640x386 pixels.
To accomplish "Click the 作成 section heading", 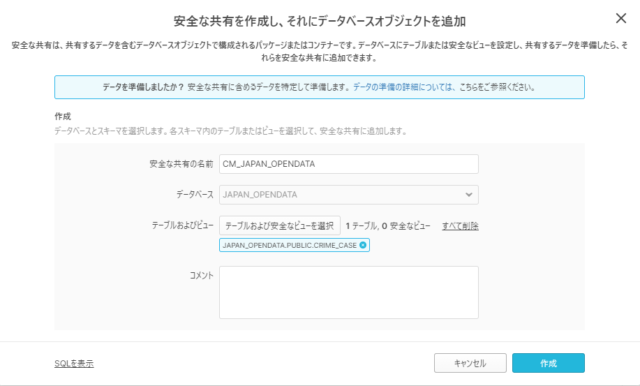I will (x=63, y=116).
